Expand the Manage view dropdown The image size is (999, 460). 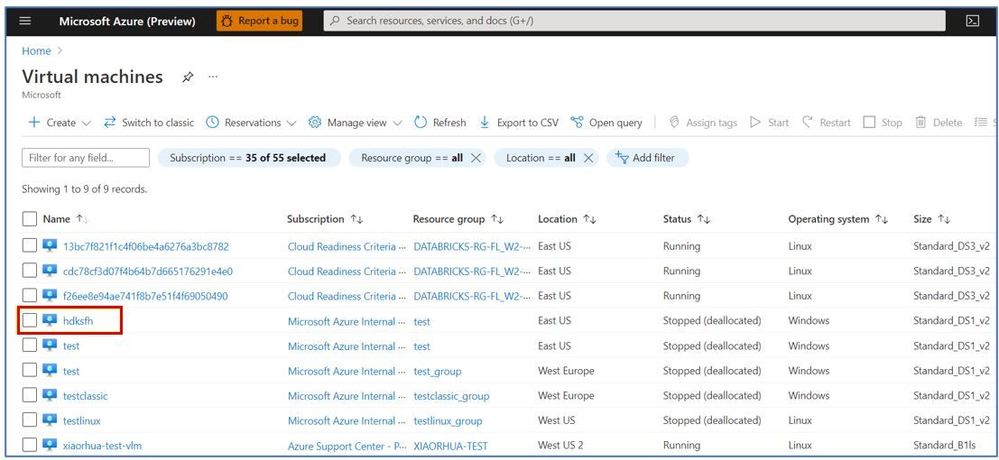click(x=355, y=122)
